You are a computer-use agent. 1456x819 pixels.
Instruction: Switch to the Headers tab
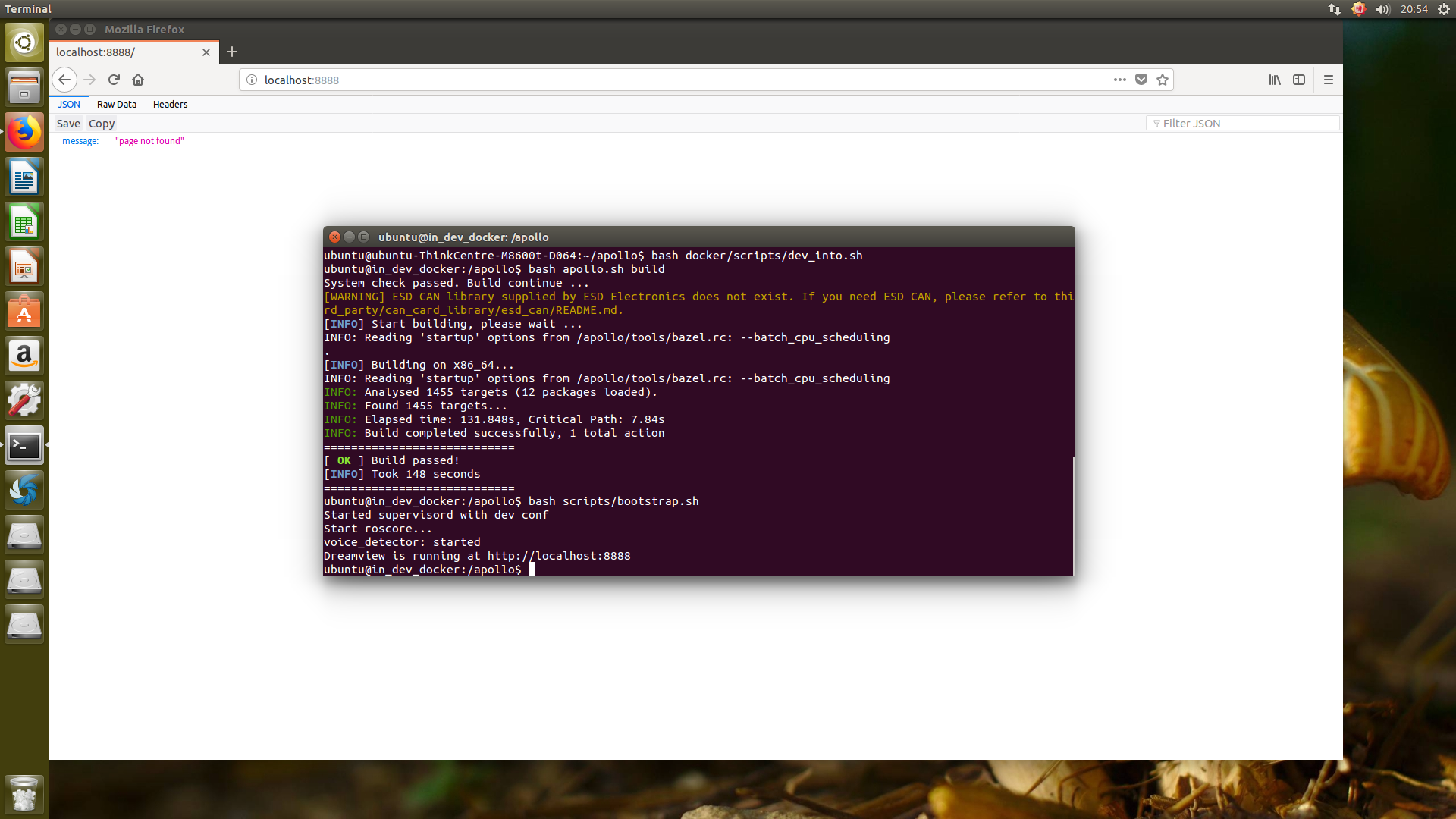coord(170,105)
